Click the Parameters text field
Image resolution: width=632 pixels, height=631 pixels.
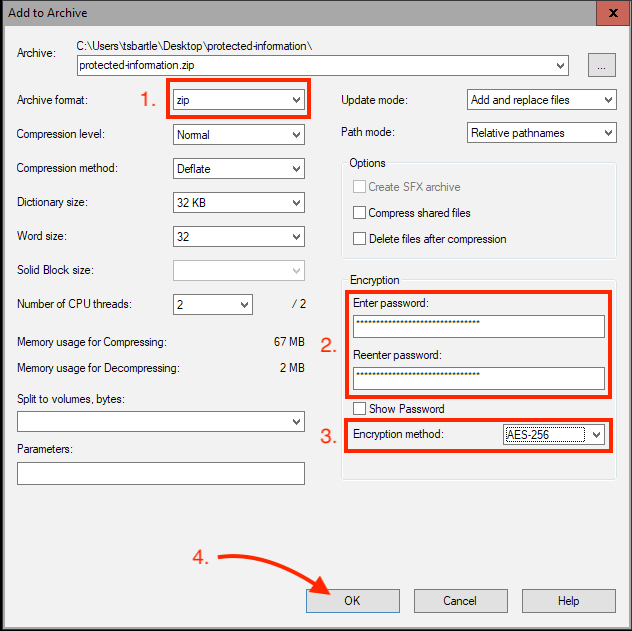coord(161,473)
